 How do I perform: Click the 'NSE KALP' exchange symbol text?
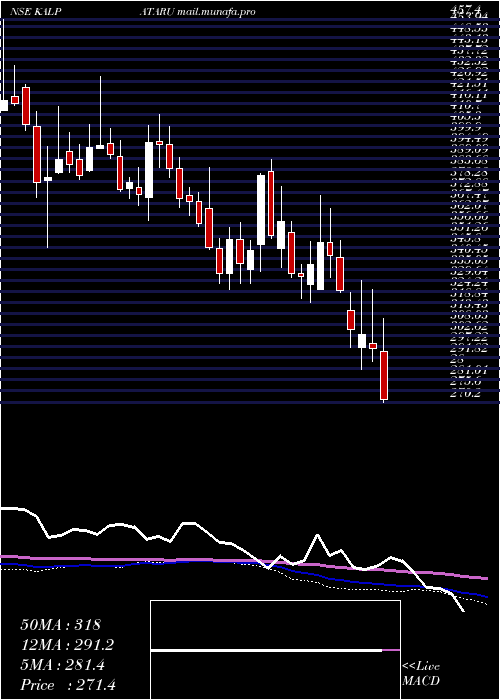(x=35, y=12)
